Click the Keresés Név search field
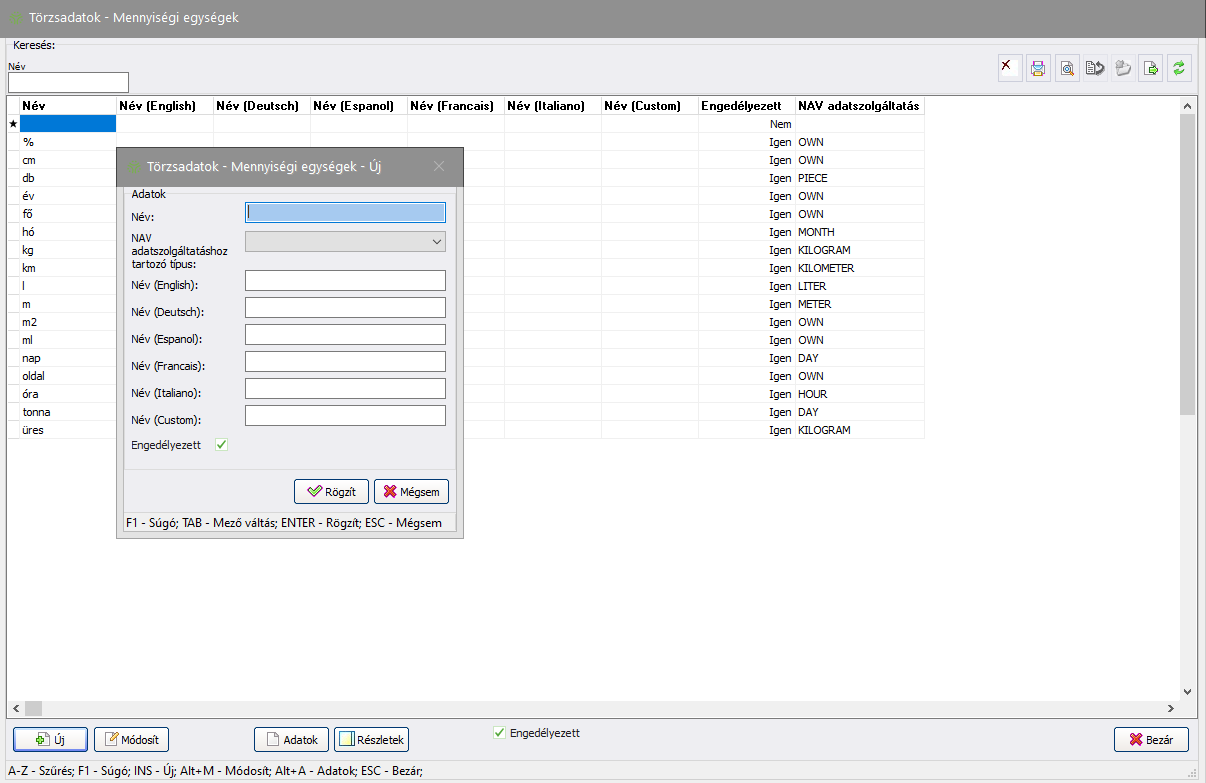The width and height of the screenshot is (1206, 783). tap(68, 82)
